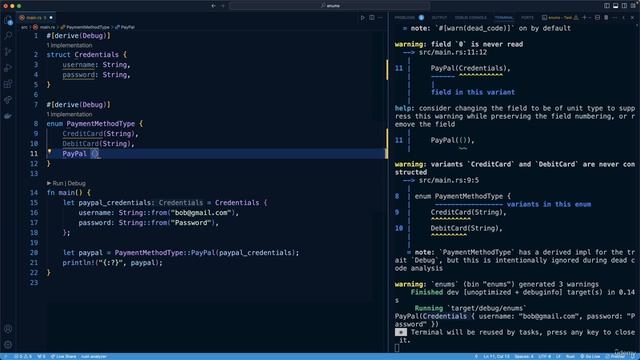Open the Manage gear menu
This screenshot has width=640, height=360.
point(8,344)
